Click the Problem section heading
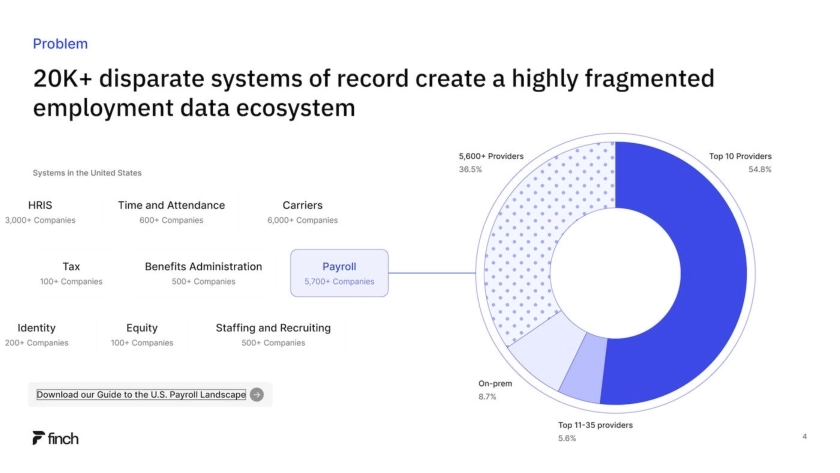This screenshot has height=473, width=840. click(60, 44)
